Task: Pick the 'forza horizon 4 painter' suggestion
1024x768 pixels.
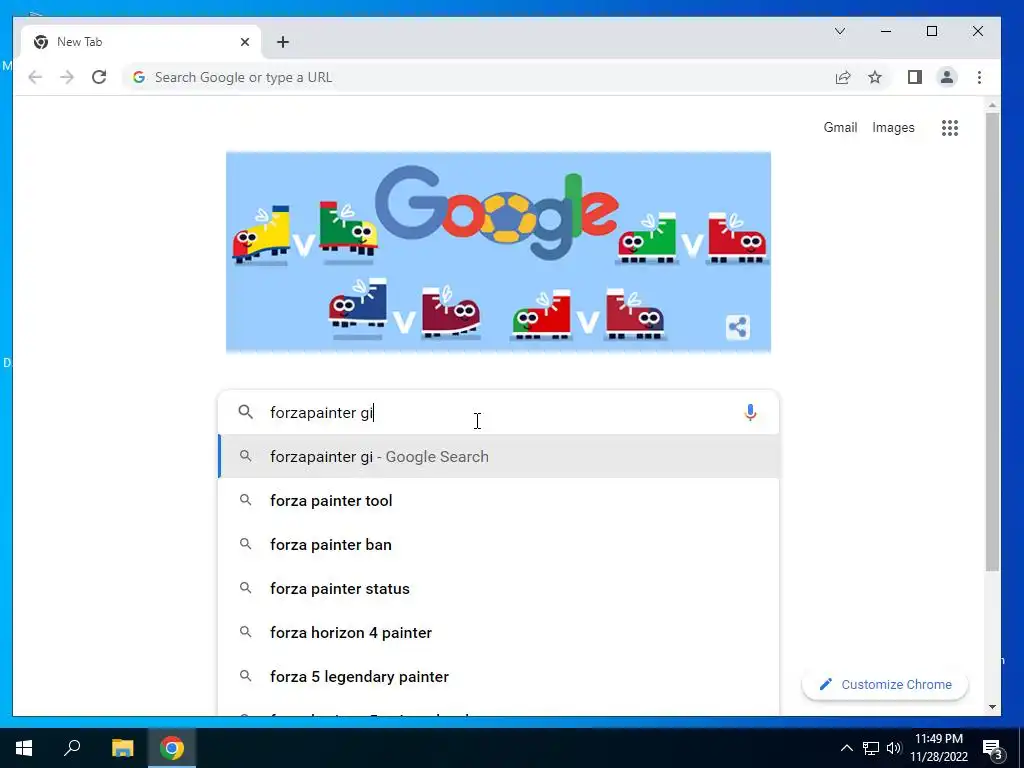Action: pyautogui.click(x=499, y=633)
